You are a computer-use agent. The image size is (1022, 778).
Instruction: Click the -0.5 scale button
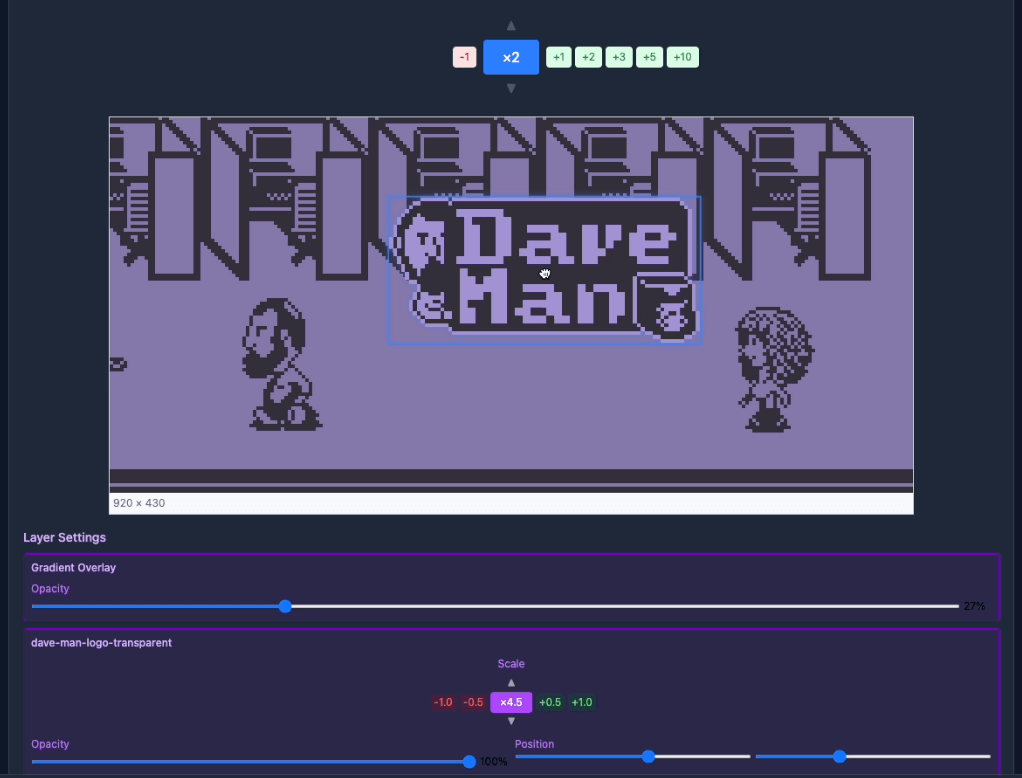473,702
